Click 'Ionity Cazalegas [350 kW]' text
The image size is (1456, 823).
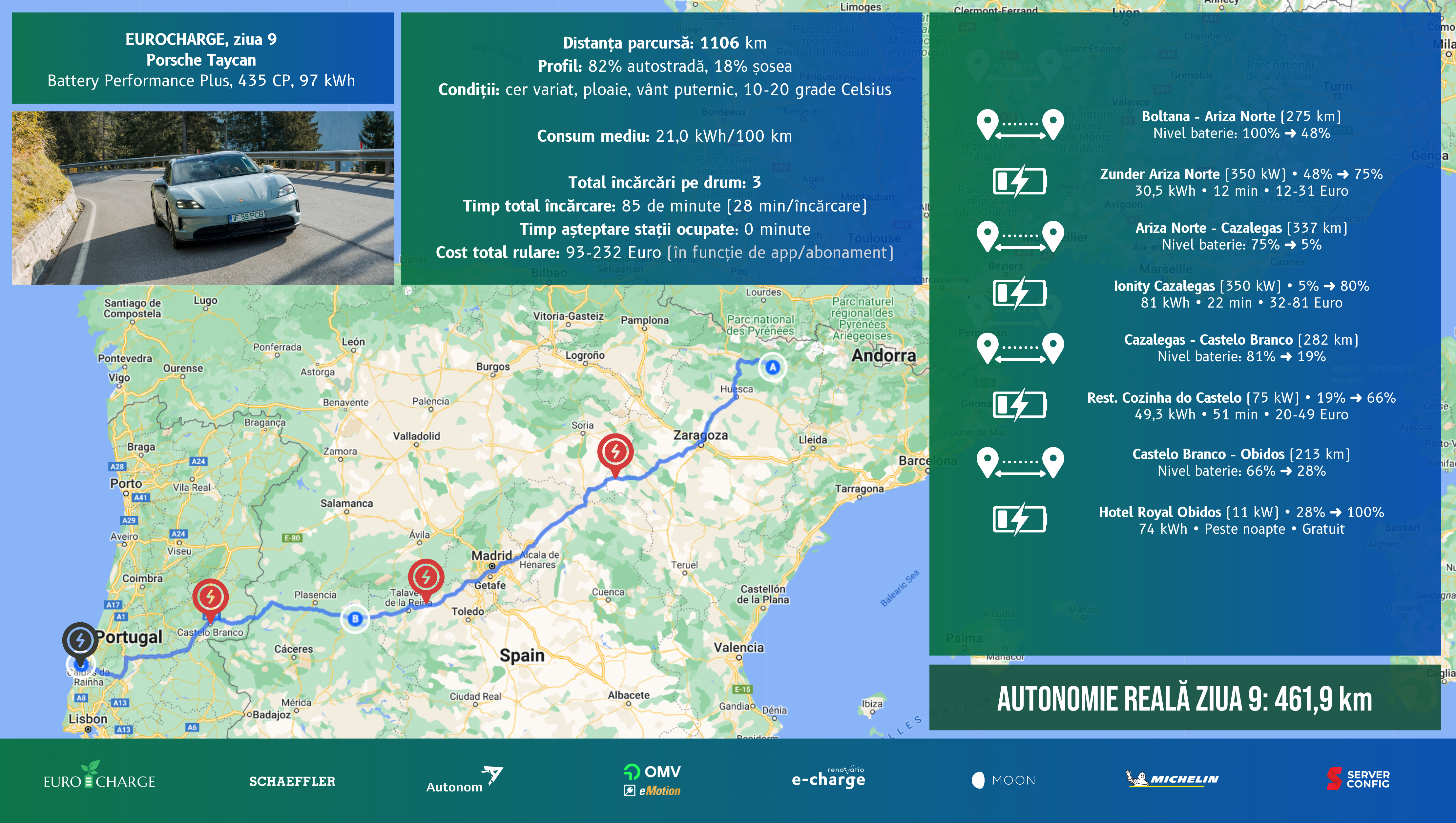point(1197,286)
